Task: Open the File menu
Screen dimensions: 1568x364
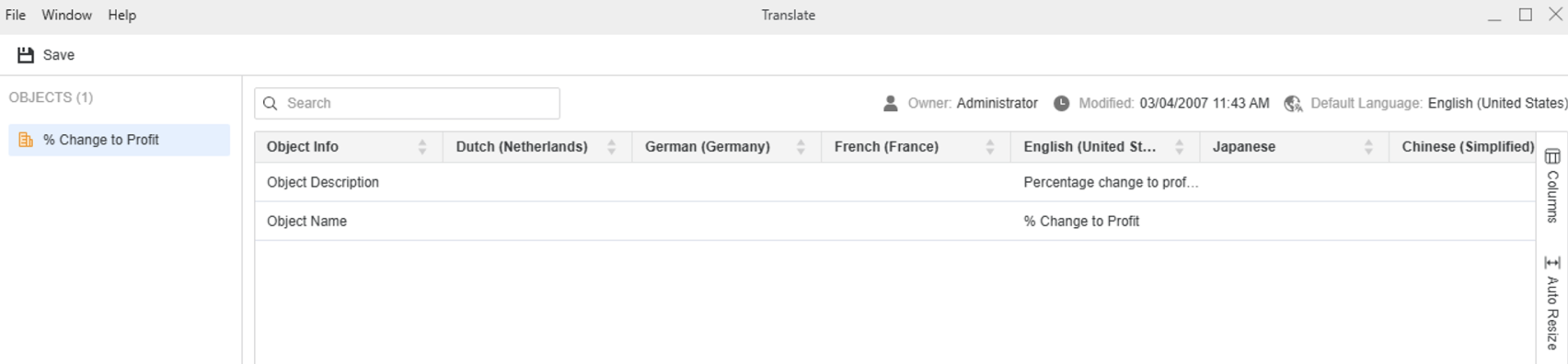Action: pos(16,15)
